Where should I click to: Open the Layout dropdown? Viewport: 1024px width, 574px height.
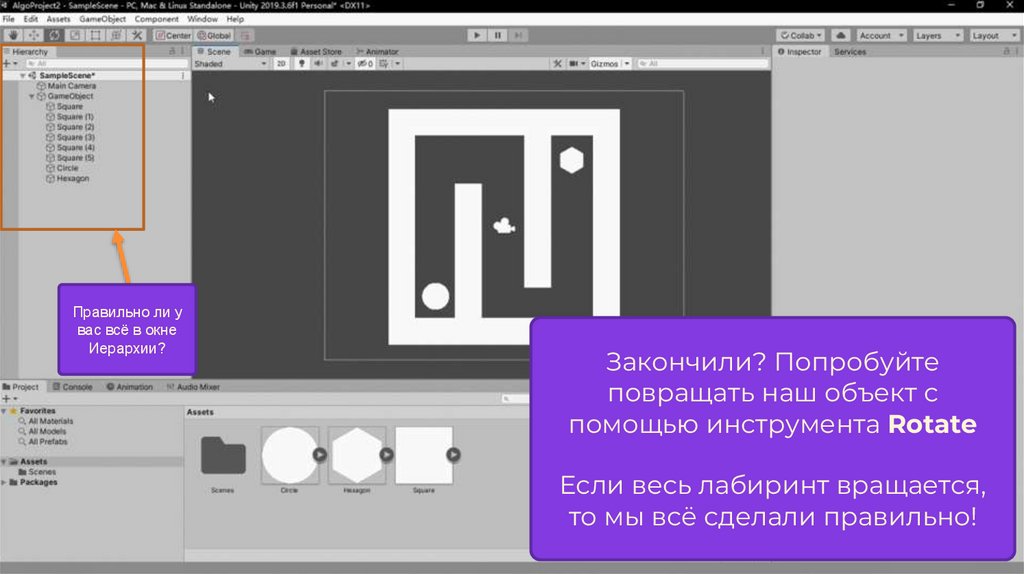coord(993,35)
